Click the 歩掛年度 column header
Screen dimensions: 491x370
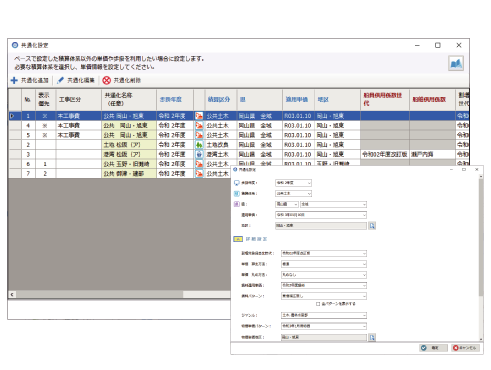pyautogui.click(x=175, y=100)
